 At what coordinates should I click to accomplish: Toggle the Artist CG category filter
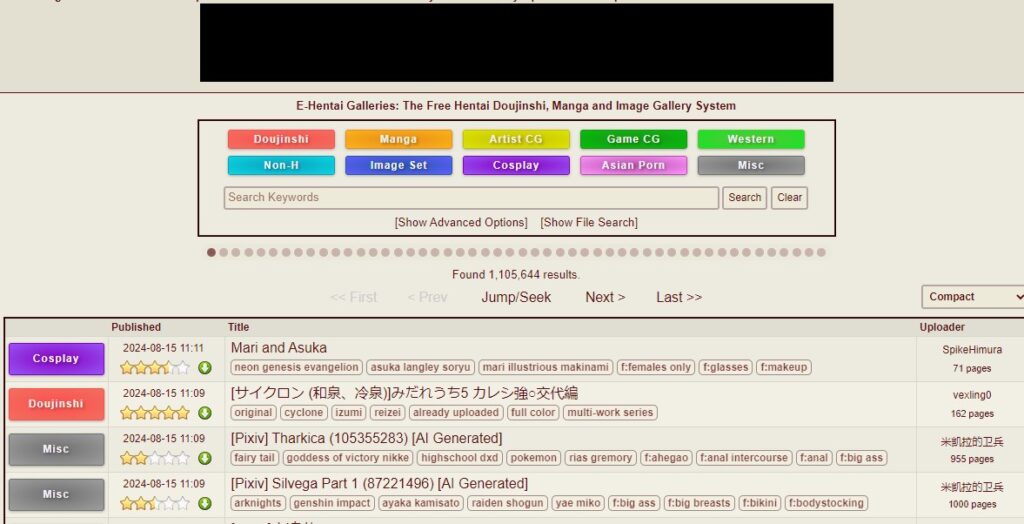516,139
